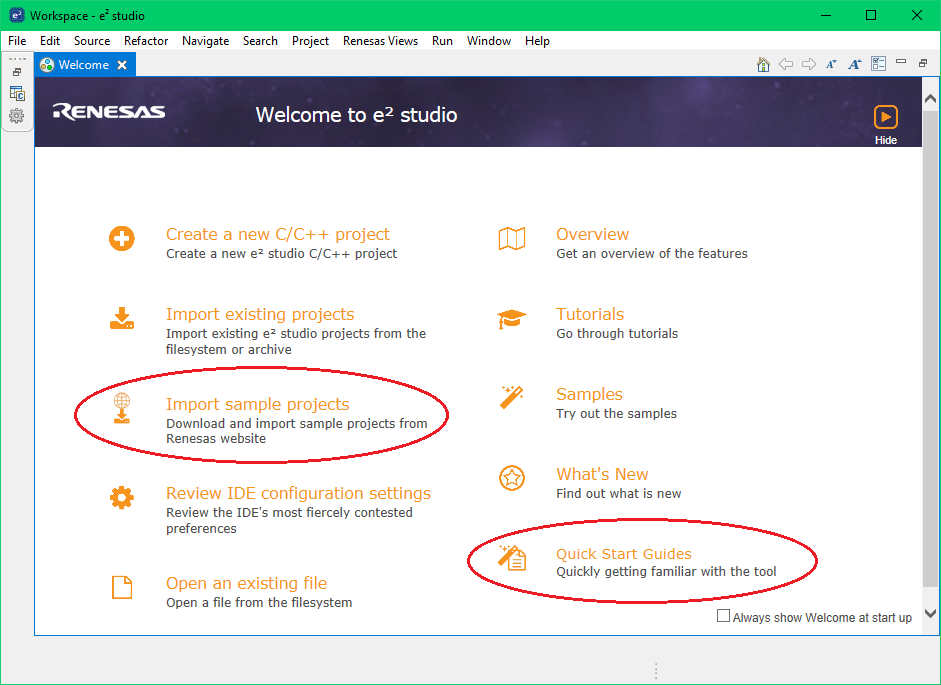Open the C/C++ projects icon in left trim
941x685 pixels.
click(x=17, y=93)
